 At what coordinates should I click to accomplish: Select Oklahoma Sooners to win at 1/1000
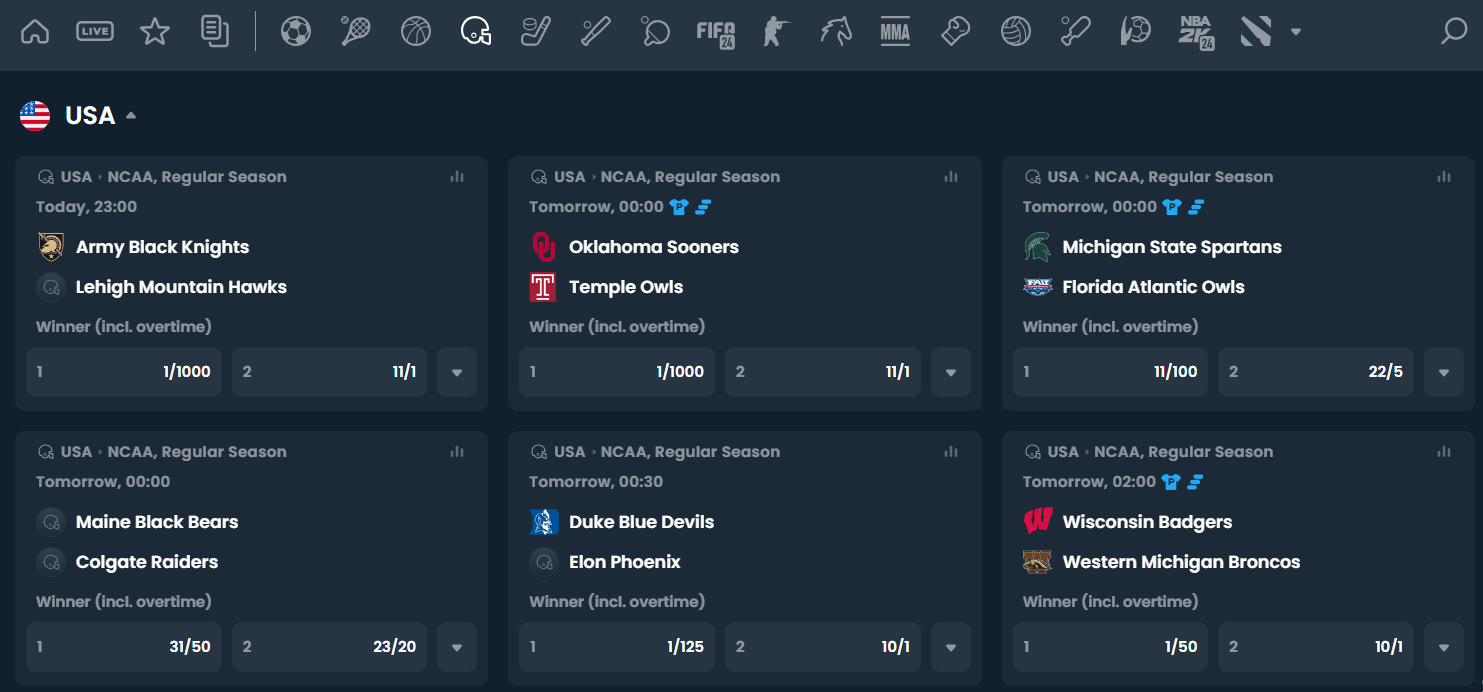616,371
